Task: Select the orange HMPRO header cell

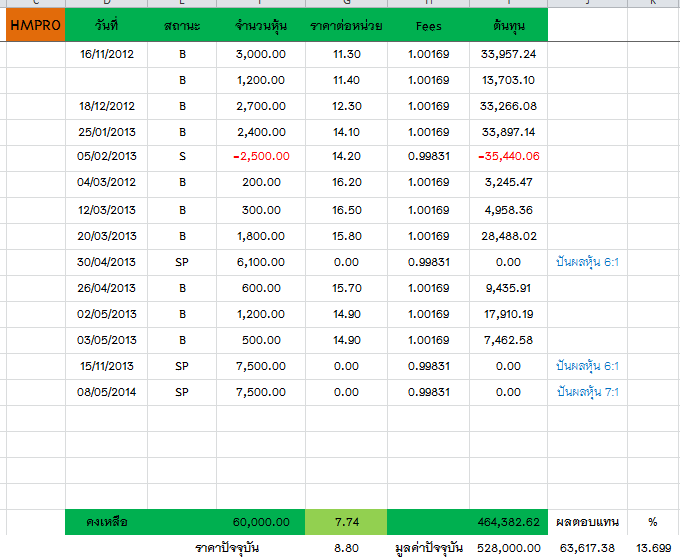Action: pos(36,25)
